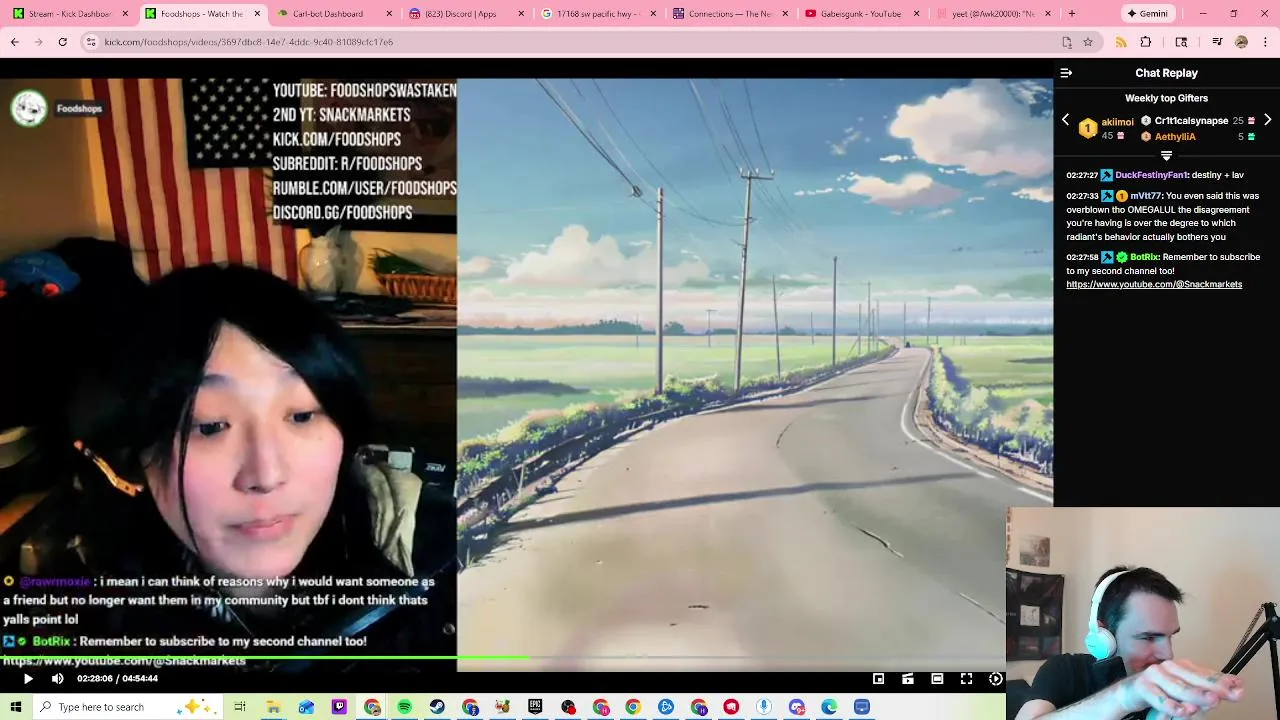Open Spotify from taskbar

point(404,707)
